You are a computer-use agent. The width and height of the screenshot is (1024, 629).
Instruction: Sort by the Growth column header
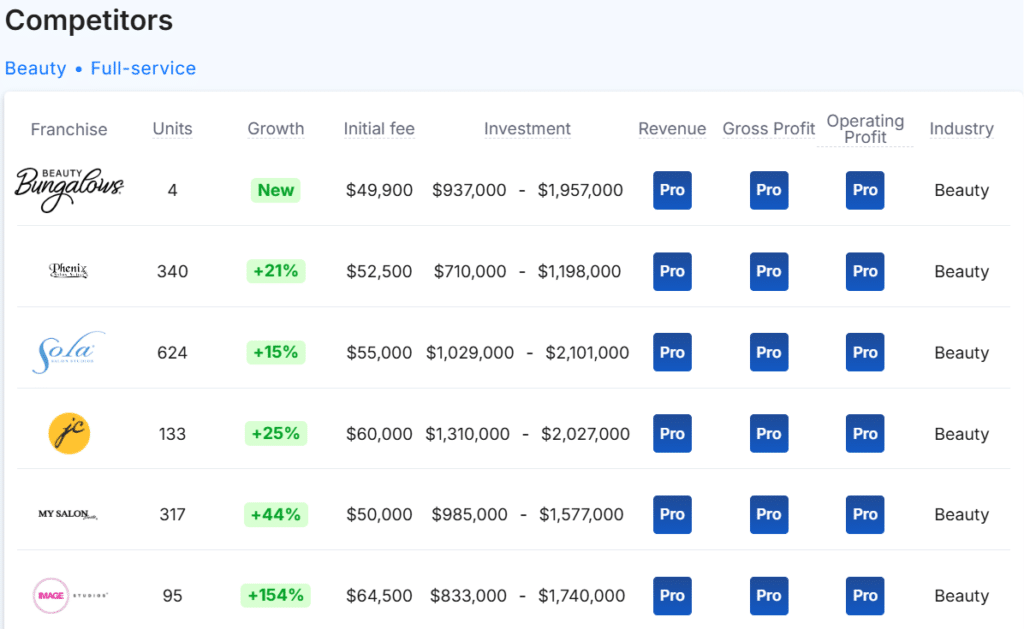click(x=276, y=129)
